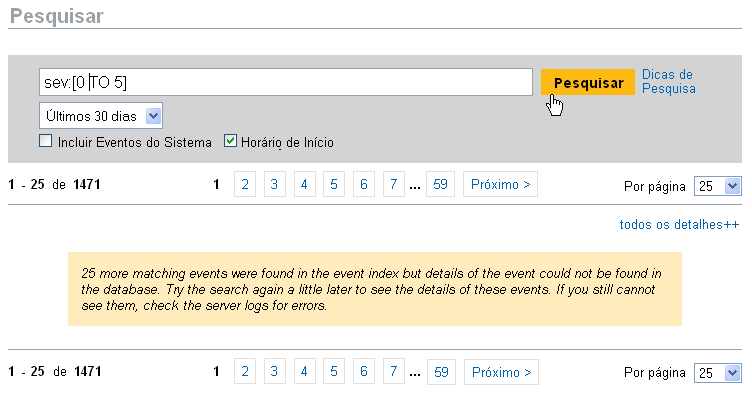Click bottom Próximo > next page link
This screenshot has height=399, width=752.
pyautogui.click(x=501, y=372)
